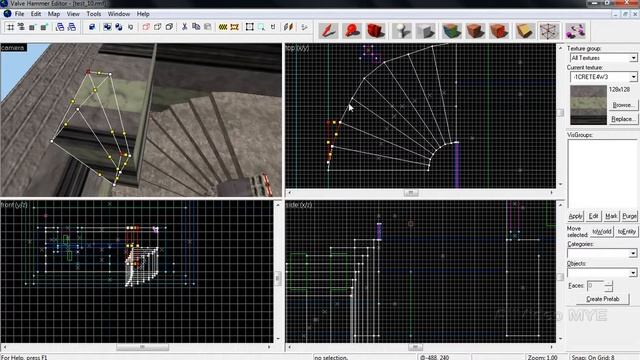Click the VisGroups Edit button
Image resolution: width=640 pixels, height=360 pixels.
pos(593,216)
